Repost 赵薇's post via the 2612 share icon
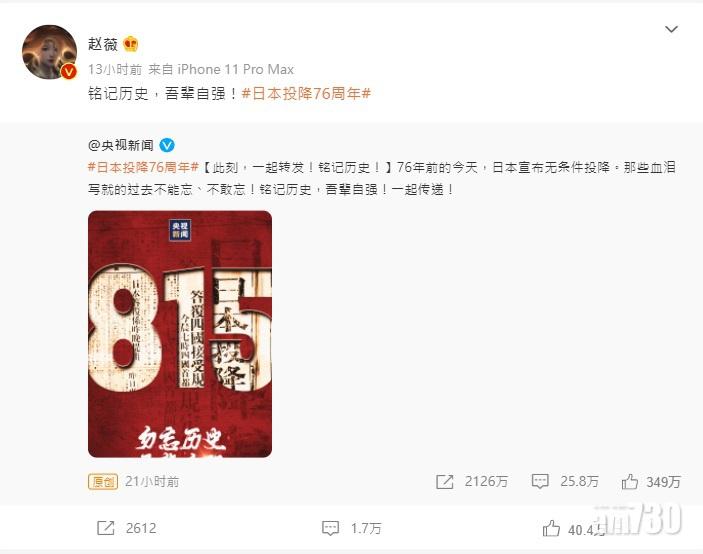This screenshot has width=703, height=554. 106,528
